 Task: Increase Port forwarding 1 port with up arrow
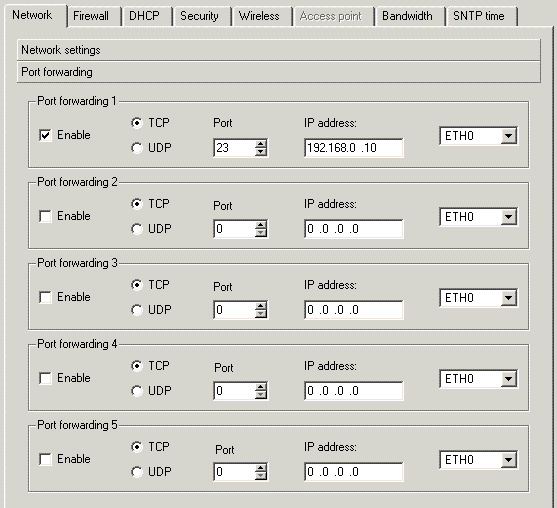click(x=261, y=144)
